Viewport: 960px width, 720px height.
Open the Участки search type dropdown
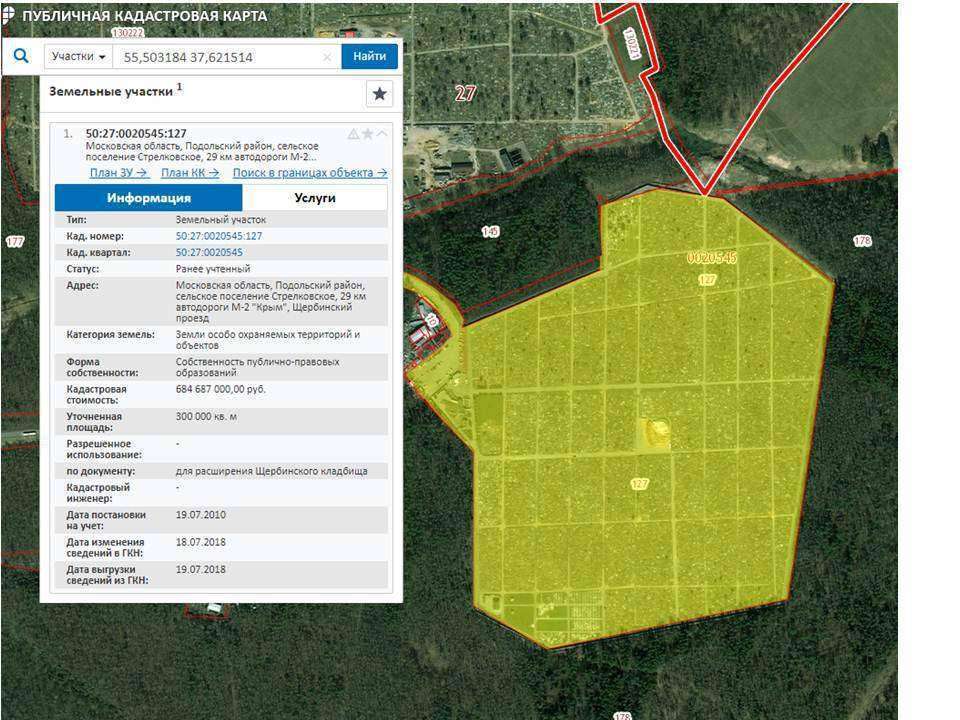point(78,57)
